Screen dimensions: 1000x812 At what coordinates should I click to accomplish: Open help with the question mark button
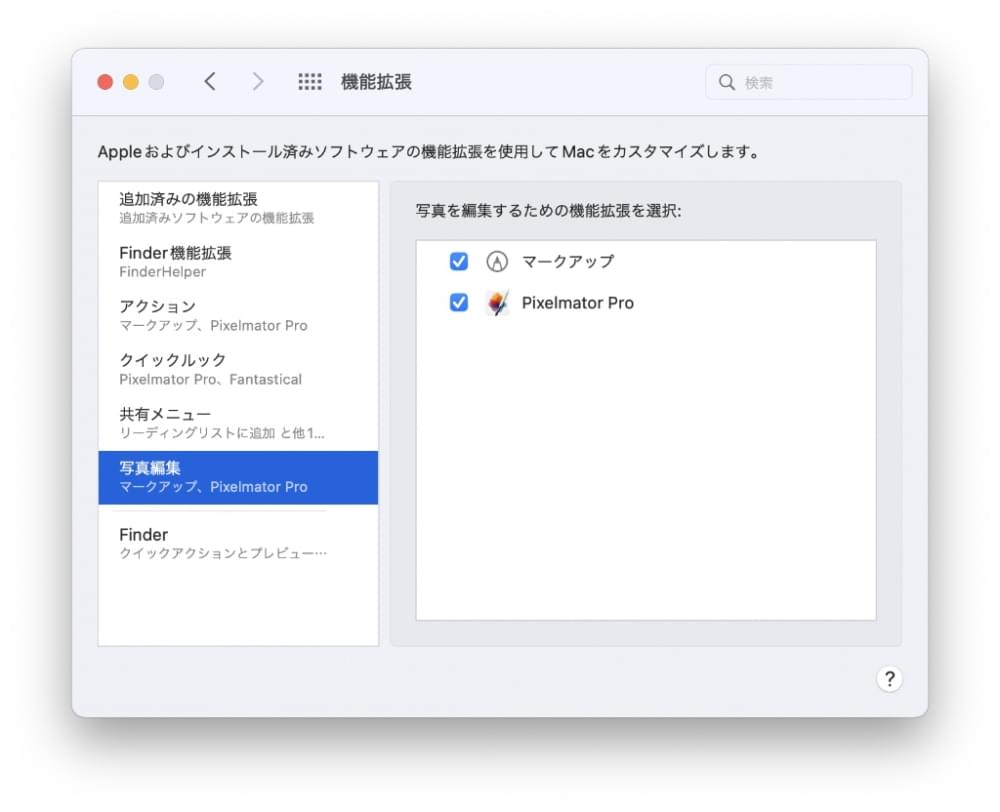pyautogui.click(x=889, y=679)
